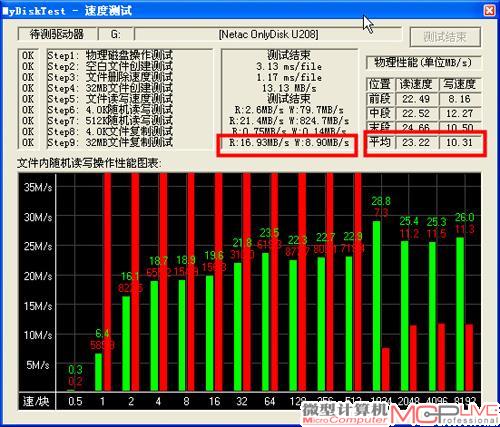This screenshot has width=500, height=427.
Task: Click the short red bar under 7.3
Action: point(386,369)
